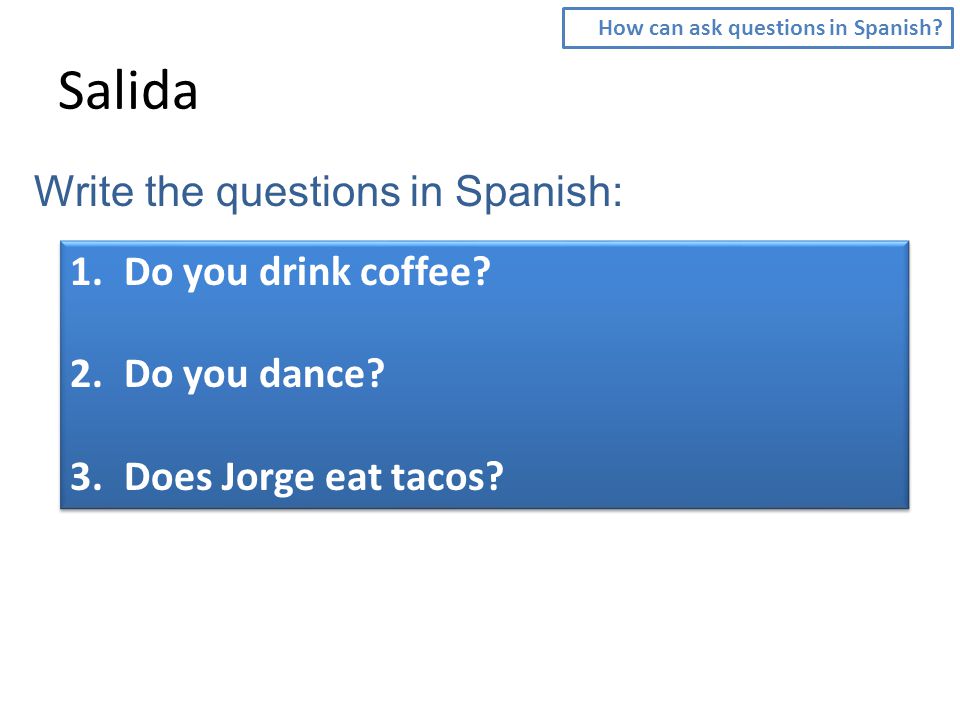Viewport: 960px width, 720px height.
Task: Click the word "How" in the top-right box
Action: pos(620,28)
